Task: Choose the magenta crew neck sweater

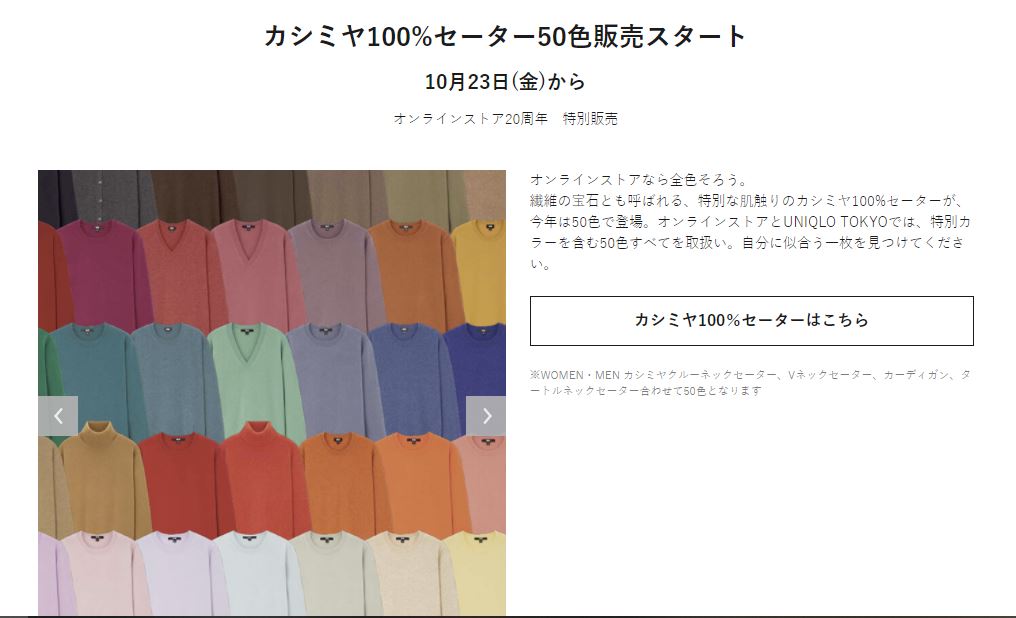Action: [x=98, y=275]
